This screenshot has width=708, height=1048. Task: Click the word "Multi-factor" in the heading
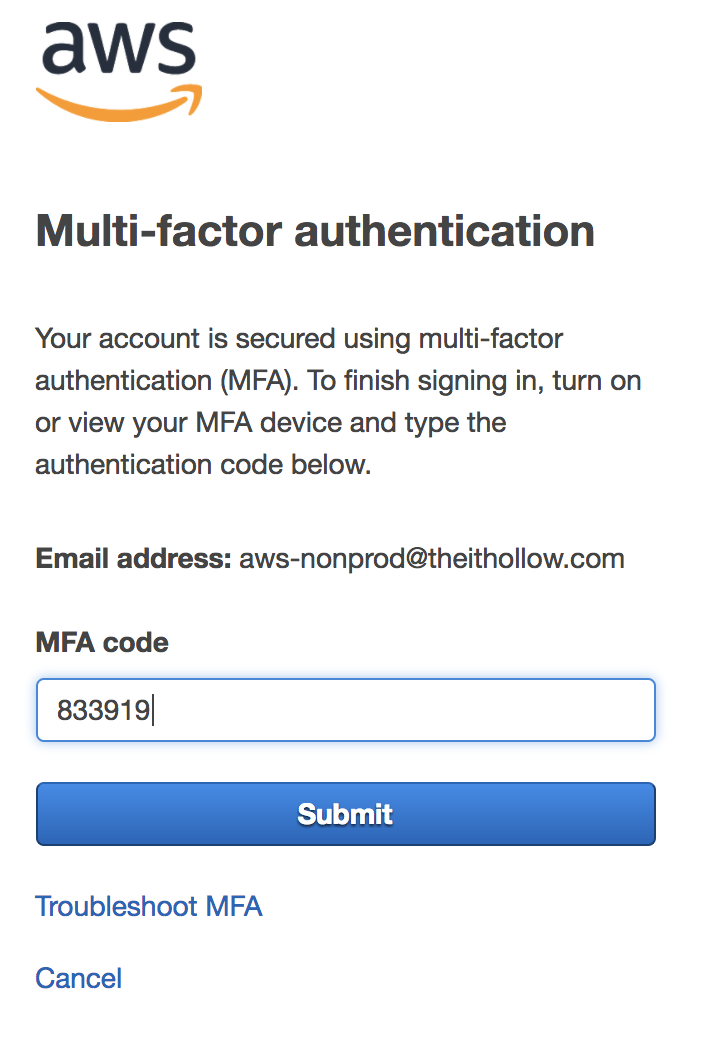click(x=158, y=230)
